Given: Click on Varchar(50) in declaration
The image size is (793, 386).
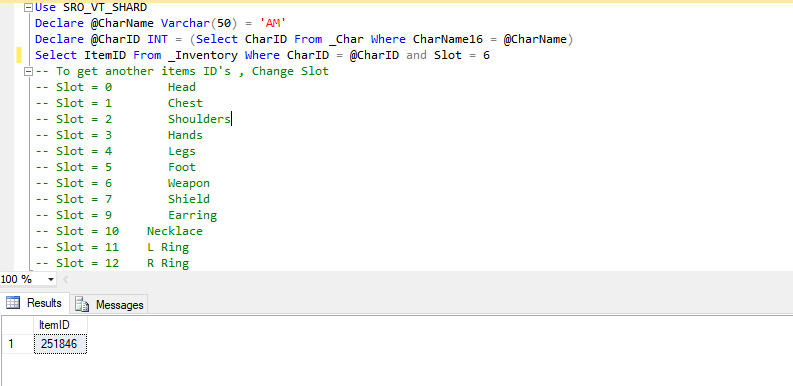Looking at the screenshot, I should coord(199,23).
